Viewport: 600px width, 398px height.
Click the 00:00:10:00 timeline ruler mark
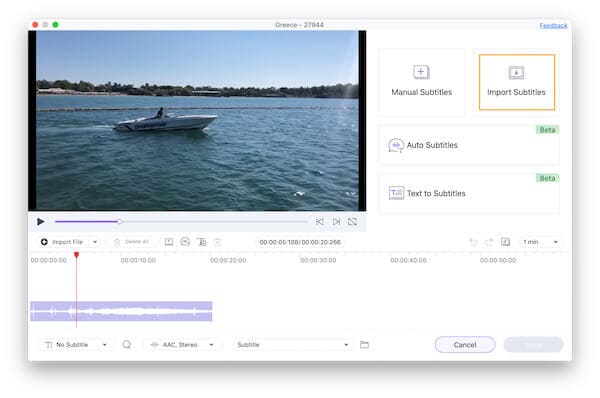138,260
